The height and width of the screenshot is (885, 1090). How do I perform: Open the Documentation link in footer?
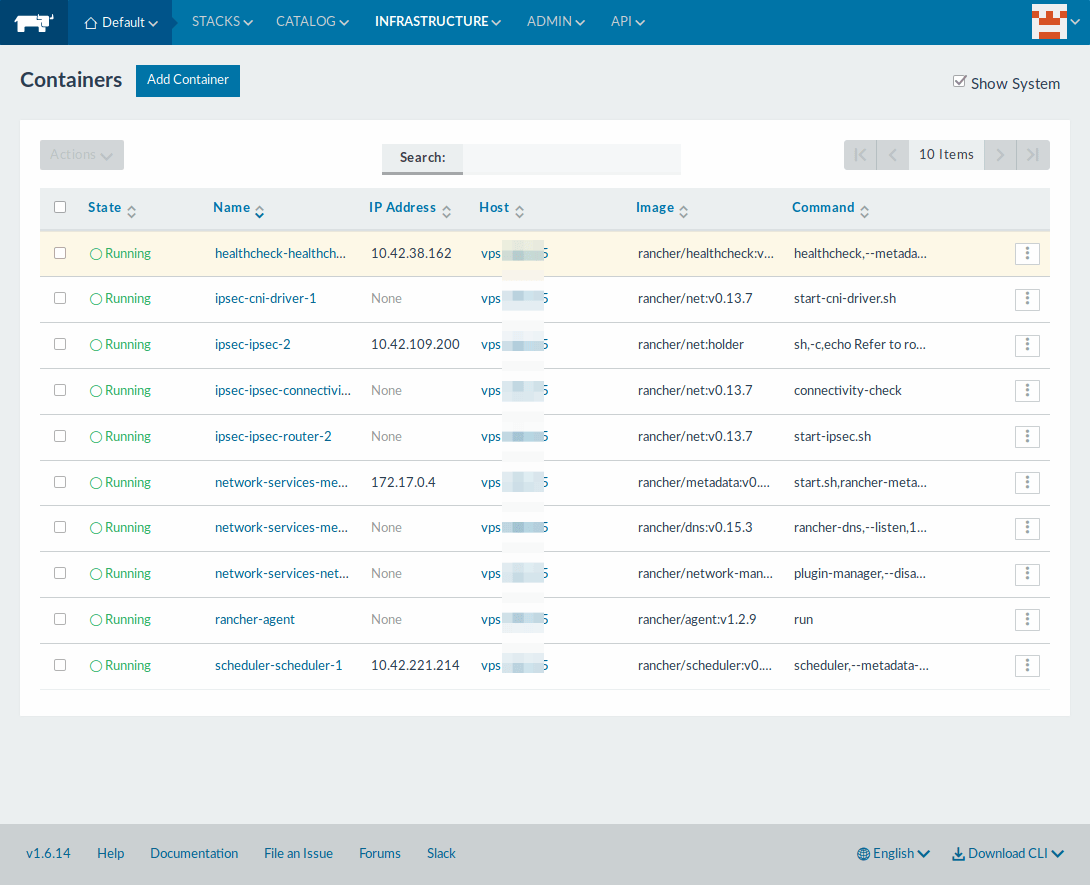pyautogui.click(x=194, y=853)
